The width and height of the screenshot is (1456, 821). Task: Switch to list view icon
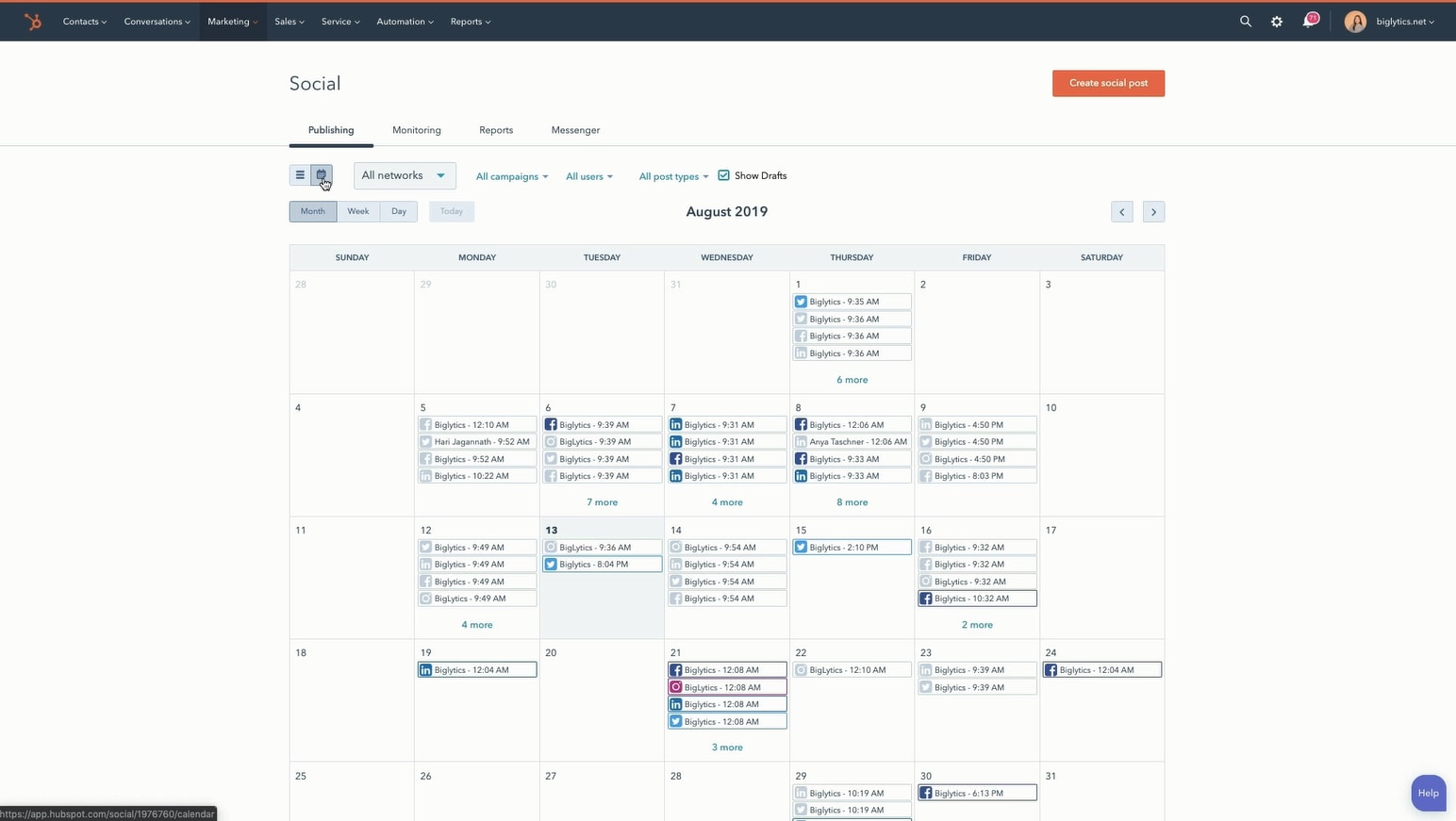[300, 175]
